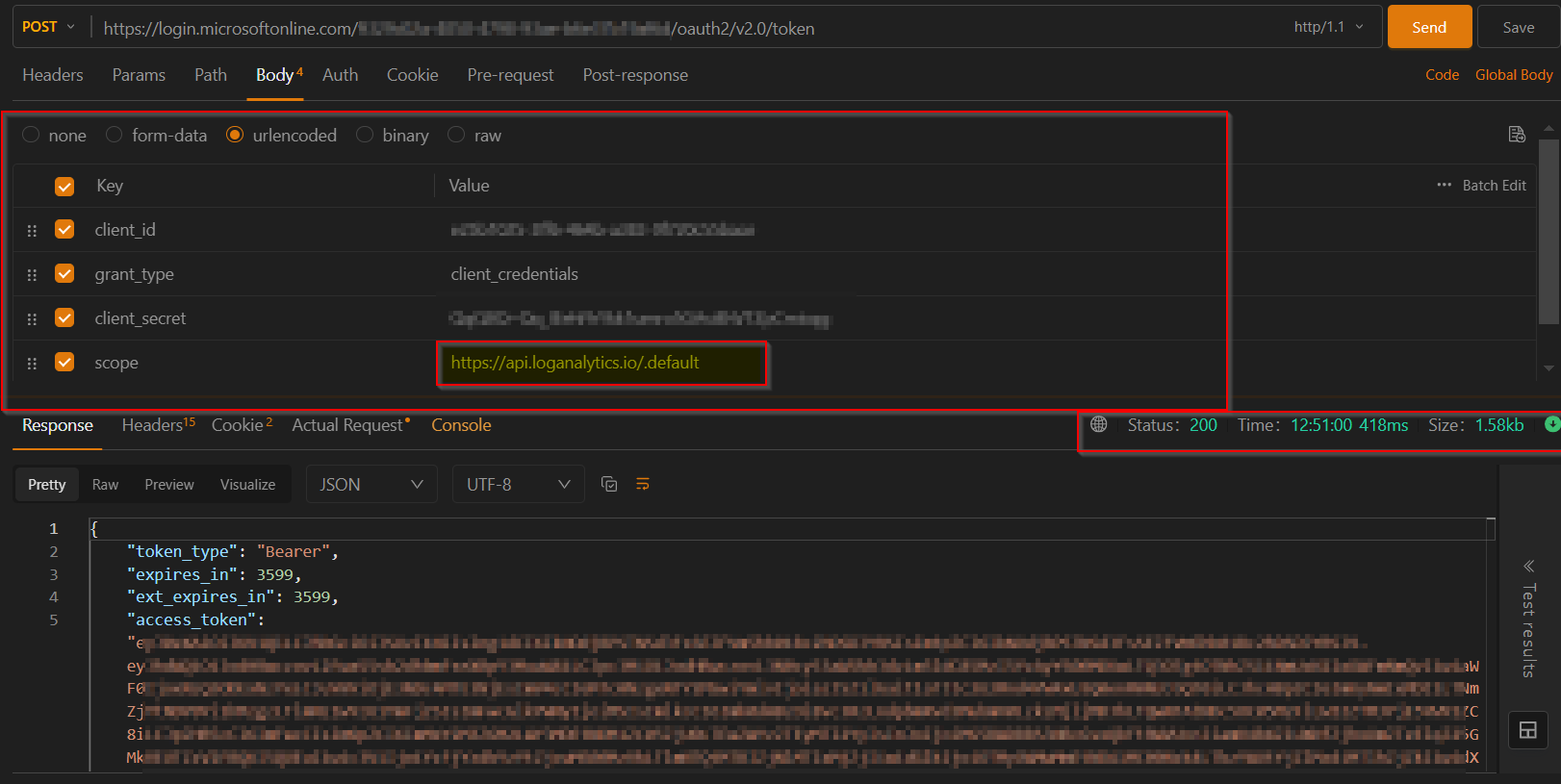This screenshot has height=784, width=1561.
Task: Switch to the Params tab
Action: [x=139, y=75]
